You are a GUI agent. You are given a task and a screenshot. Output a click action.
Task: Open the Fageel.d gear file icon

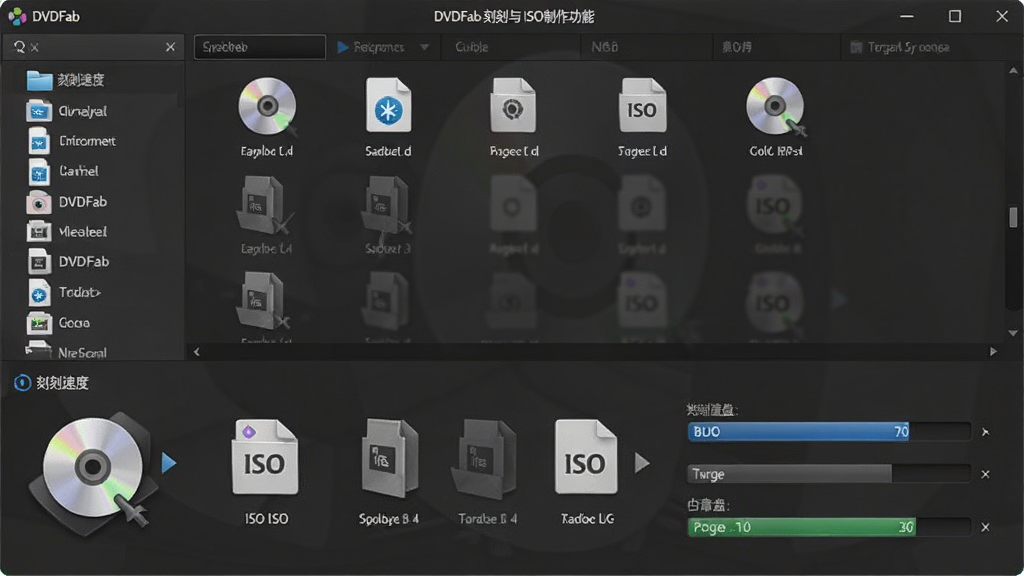point(513,106)
